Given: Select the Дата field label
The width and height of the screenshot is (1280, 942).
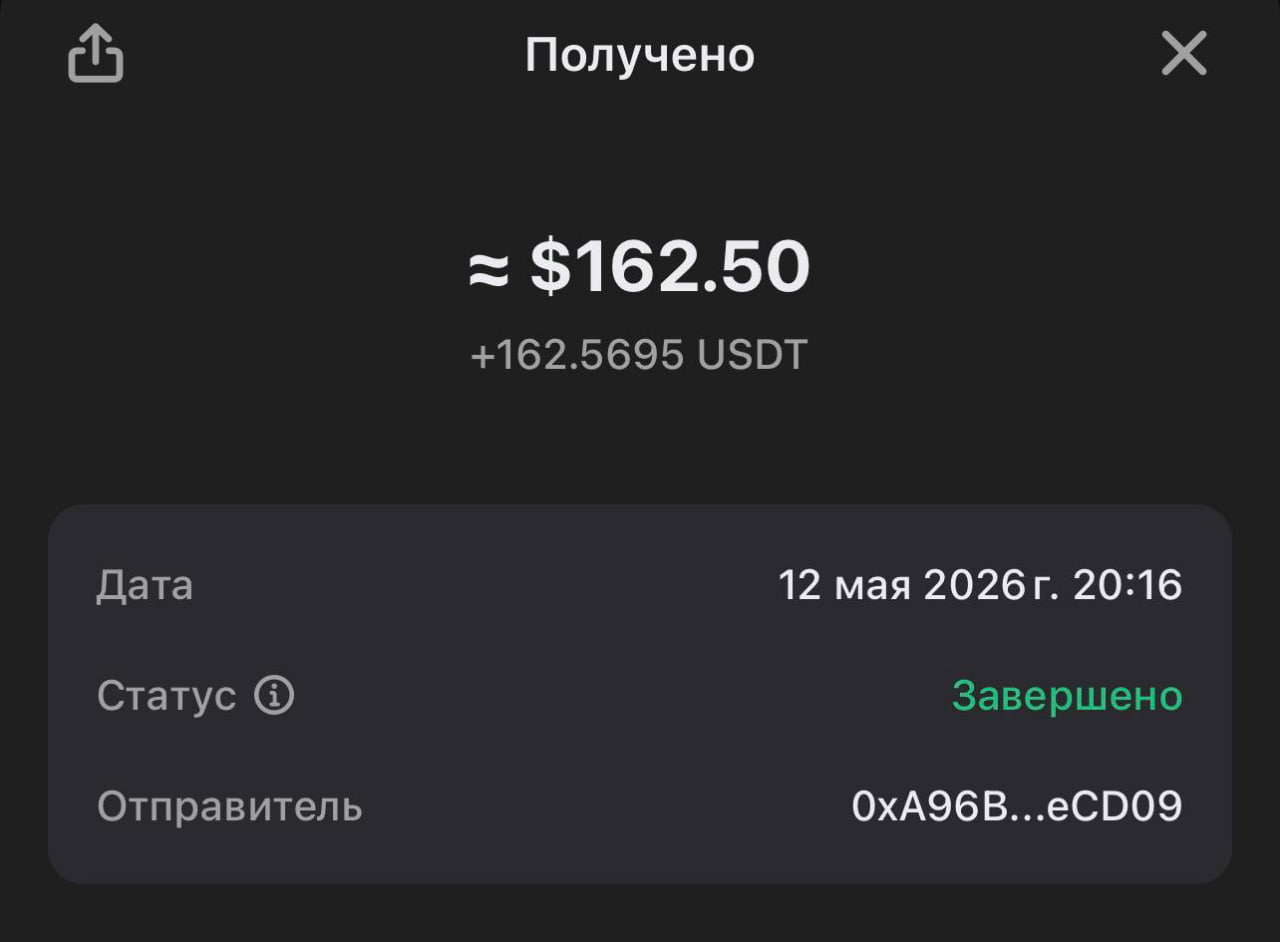Looking at the screenshot, I should tap(145, 586).
